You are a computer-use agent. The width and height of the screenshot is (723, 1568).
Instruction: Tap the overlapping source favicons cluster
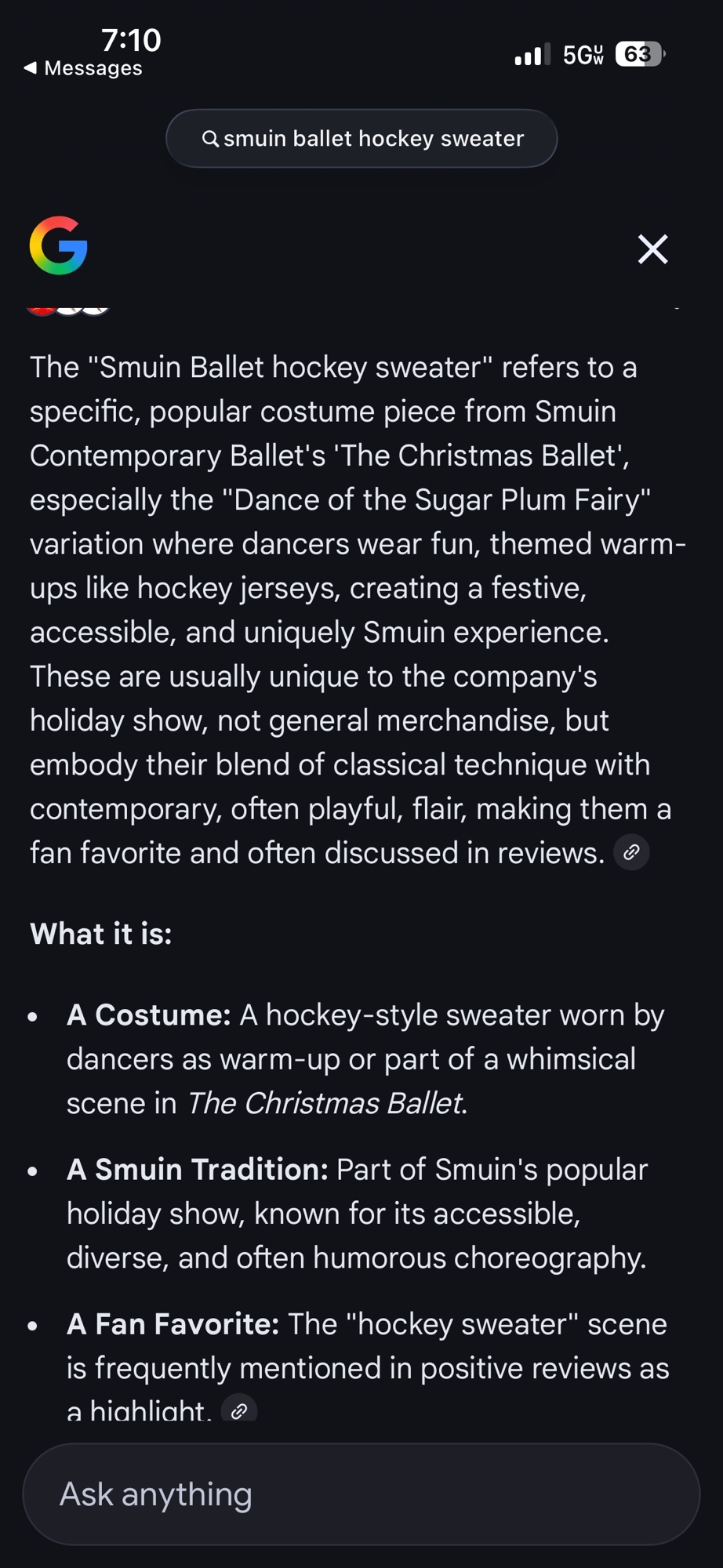pos(67,309)
